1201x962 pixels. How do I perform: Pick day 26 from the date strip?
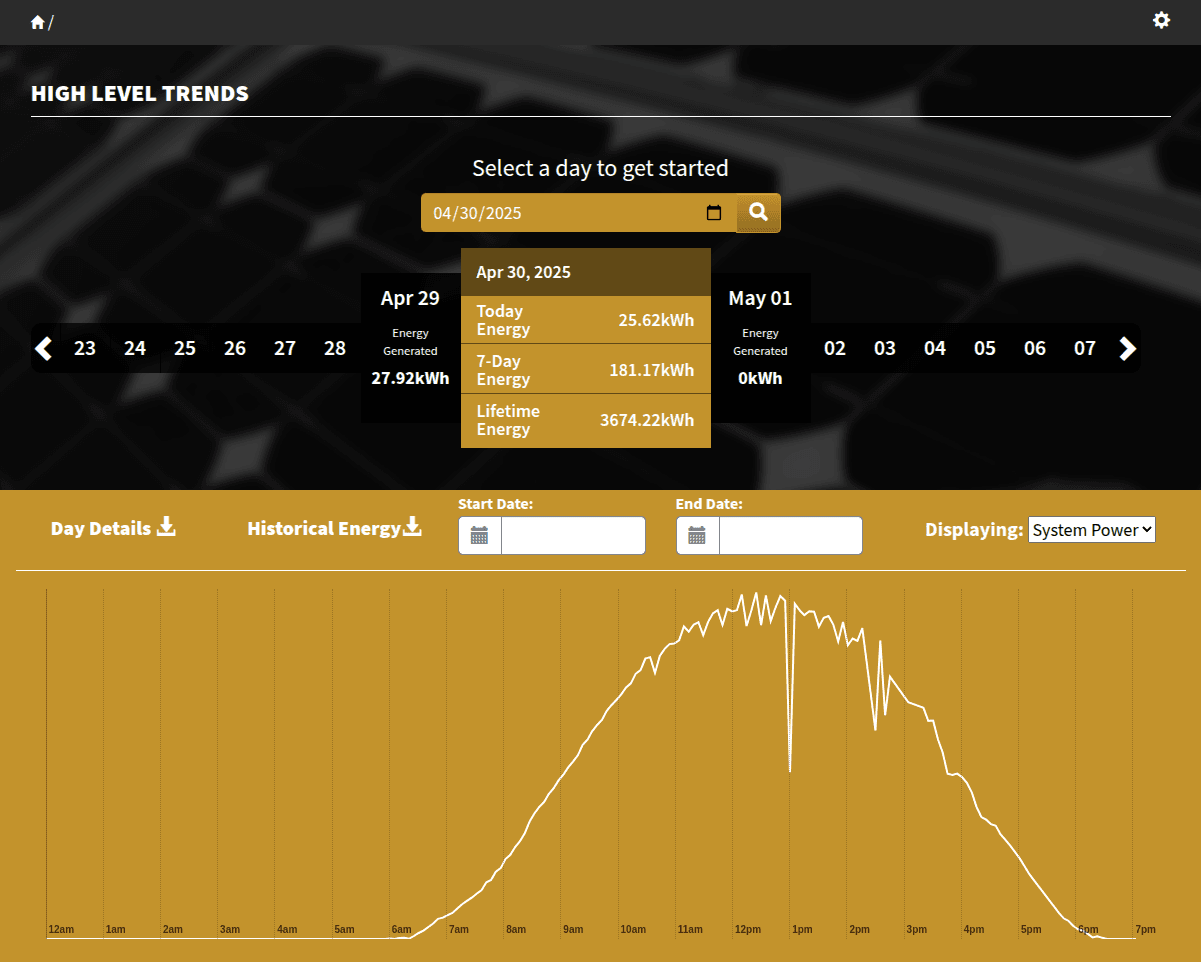(x=235, y=348)
